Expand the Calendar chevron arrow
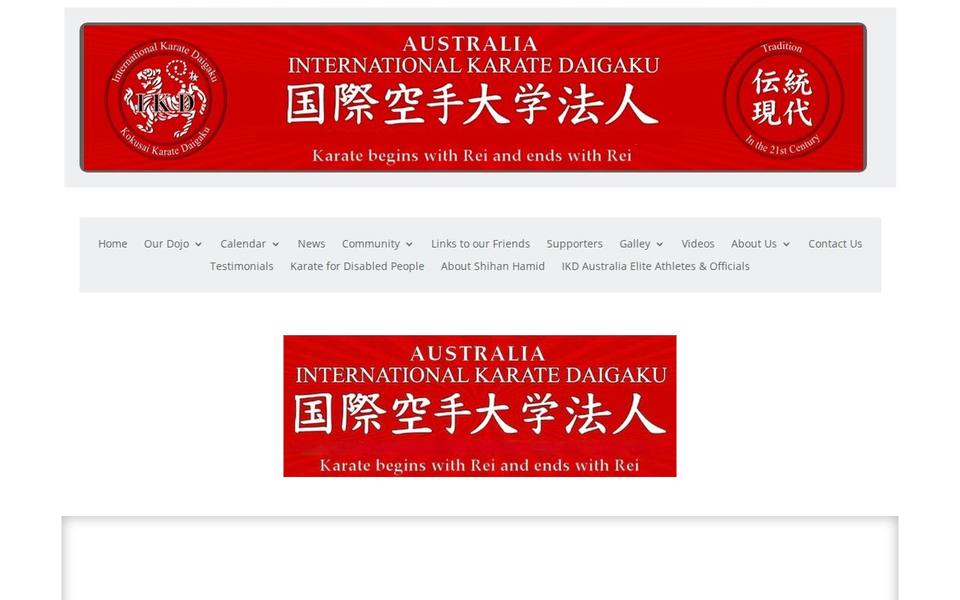The height and width of the screenshot is (600, 960). 276,244
